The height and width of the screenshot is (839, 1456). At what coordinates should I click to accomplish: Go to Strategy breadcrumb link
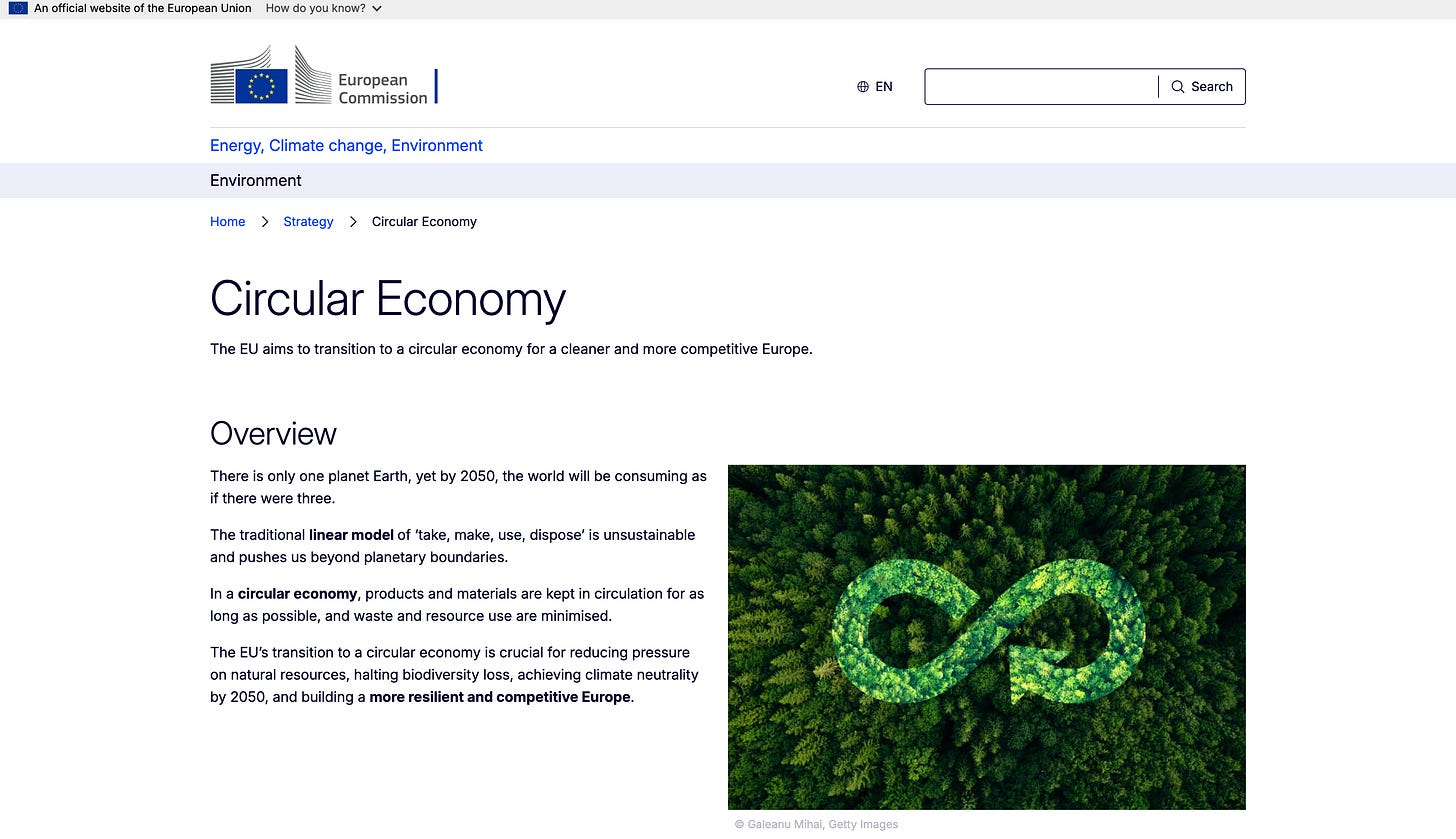[x=308, y=222]
